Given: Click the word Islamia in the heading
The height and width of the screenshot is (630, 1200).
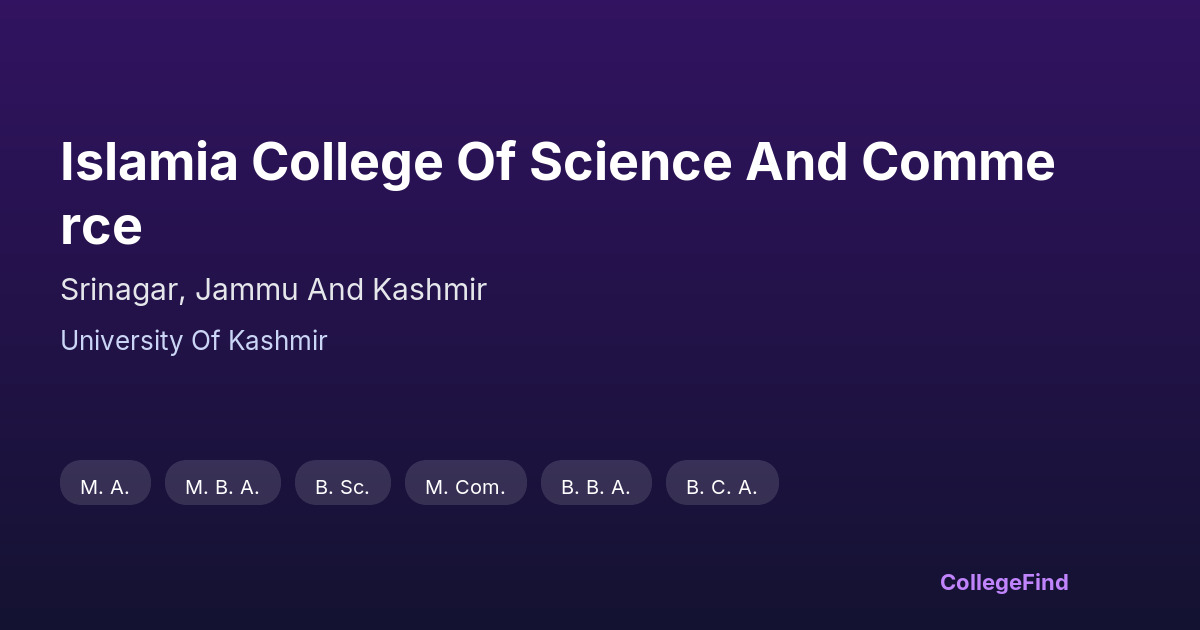Looking at the screenshot, I should (149, 162).
